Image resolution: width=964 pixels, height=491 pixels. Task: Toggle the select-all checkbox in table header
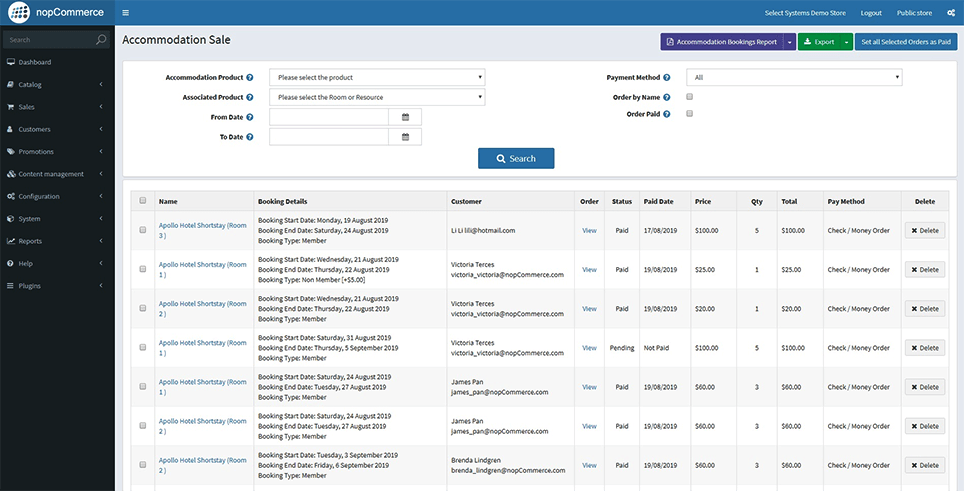[x=143, y=200]
